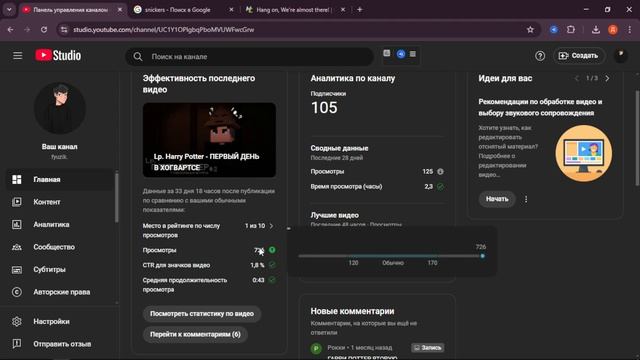Open the hamburger navigation menu

tap(18, 56)
